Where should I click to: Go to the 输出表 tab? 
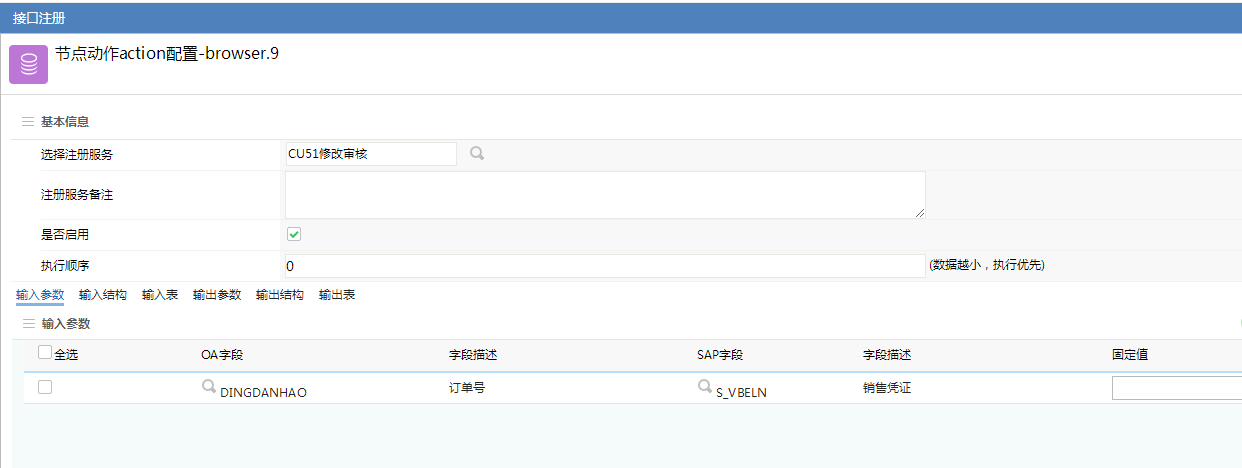click(337, 295)
